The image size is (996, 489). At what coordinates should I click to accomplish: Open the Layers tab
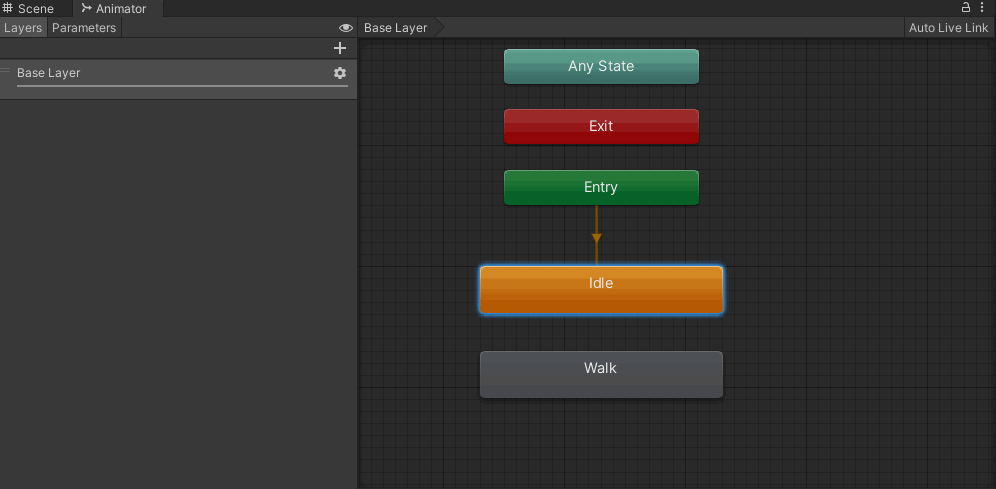point(23,28)
